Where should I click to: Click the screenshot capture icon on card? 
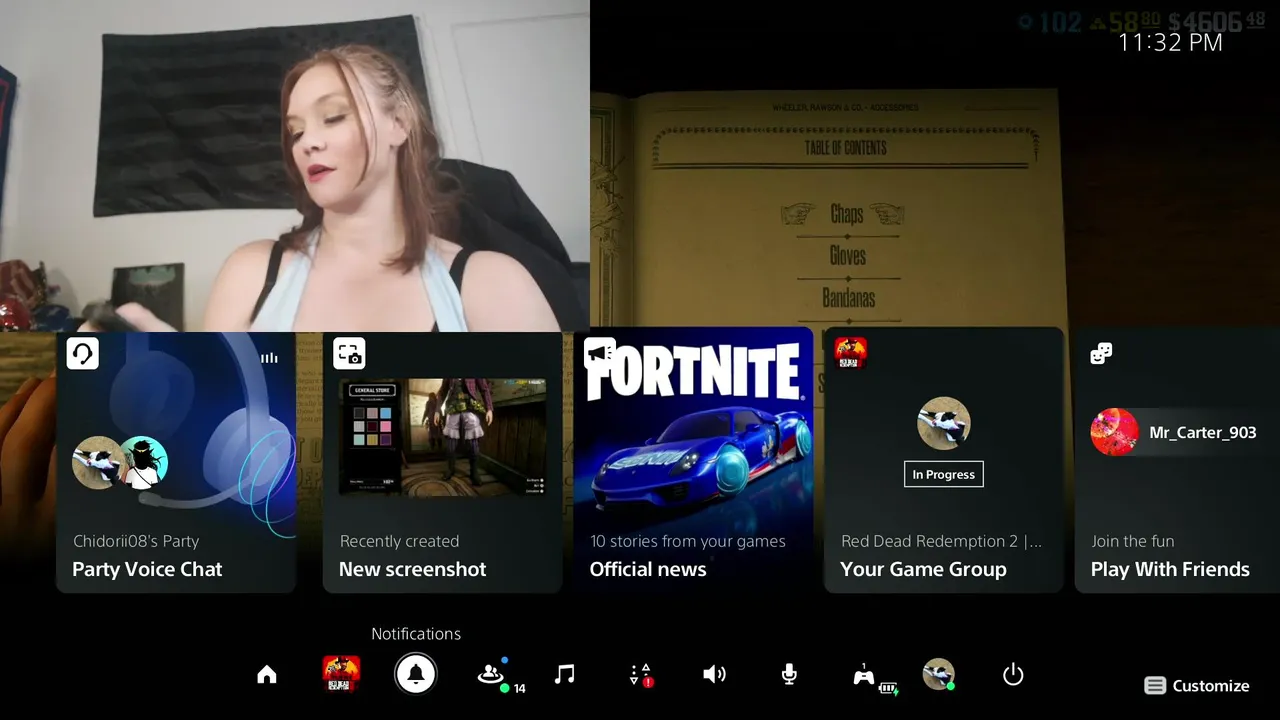[x=349, y=353]
